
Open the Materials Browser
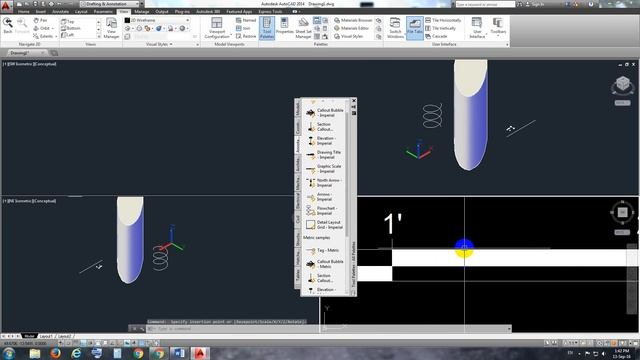tap(353, 20)
